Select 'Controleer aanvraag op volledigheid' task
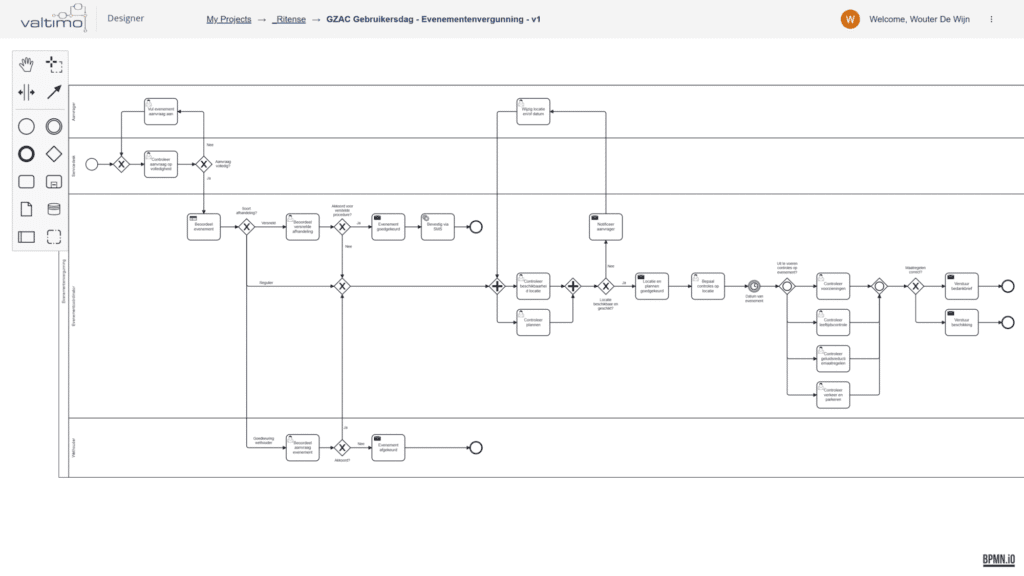The width and height of the screenshot is (1024, 576). coord(161,164)
